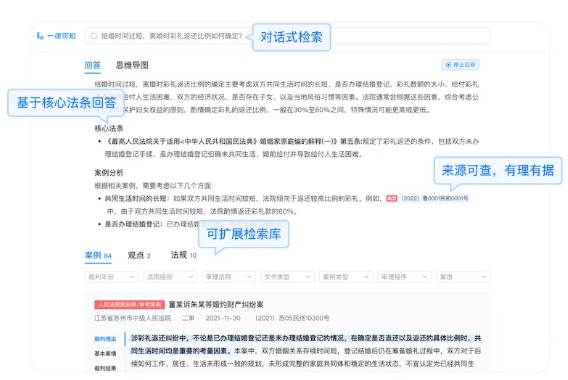Expand the 裁判年份 filter dropdown
The image size is (568, 380).
[x=111, y=277]
